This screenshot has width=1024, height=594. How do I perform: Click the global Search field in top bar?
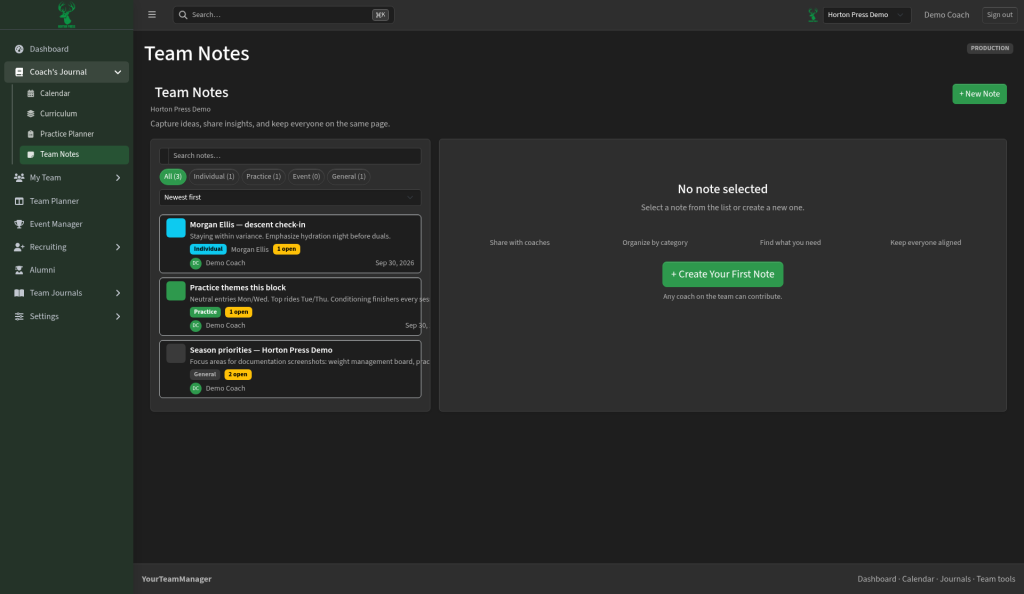coord(283,14)
